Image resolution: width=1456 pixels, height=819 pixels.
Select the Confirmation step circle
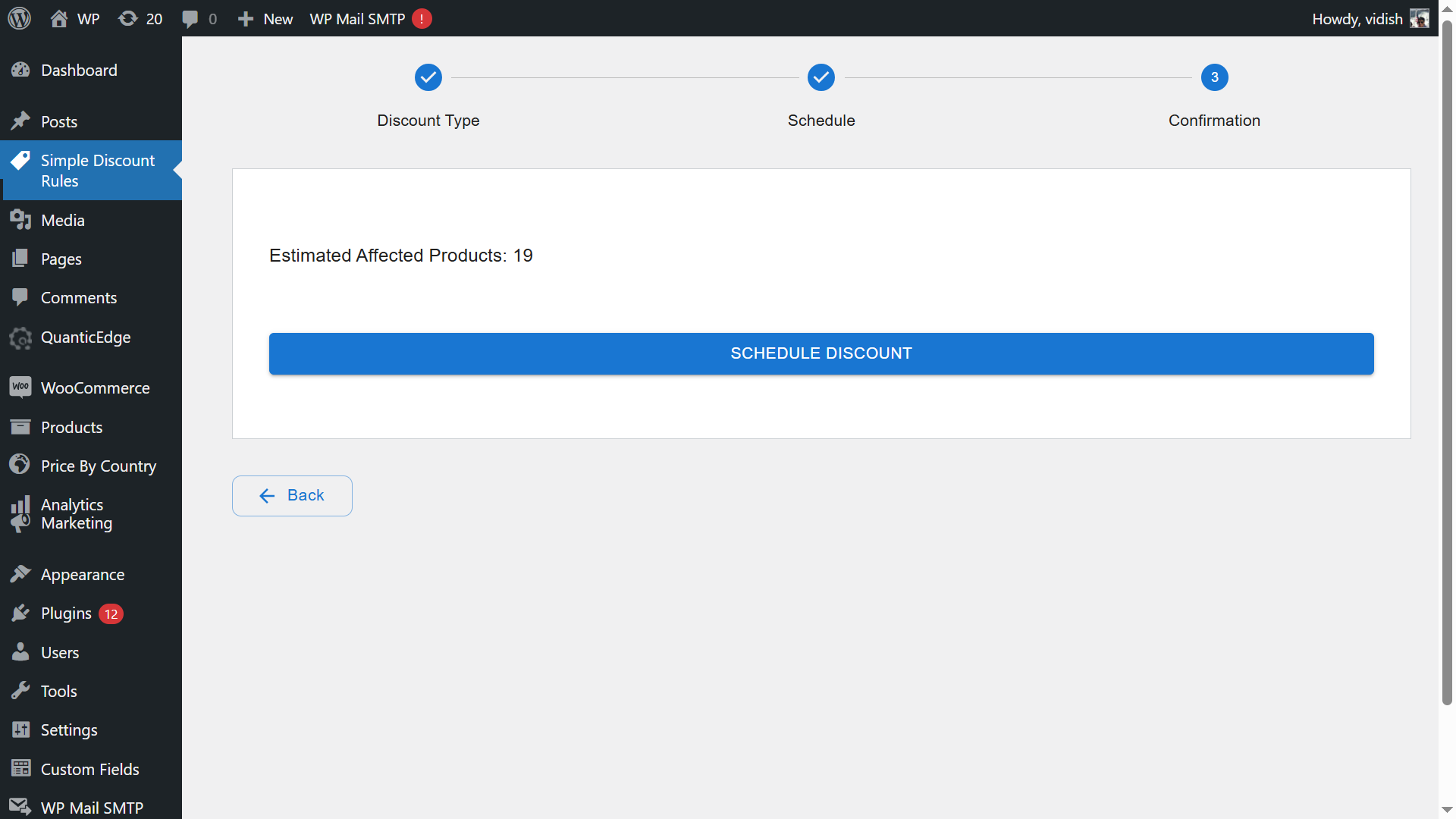pyautogui.click(x=1214, y=77)
